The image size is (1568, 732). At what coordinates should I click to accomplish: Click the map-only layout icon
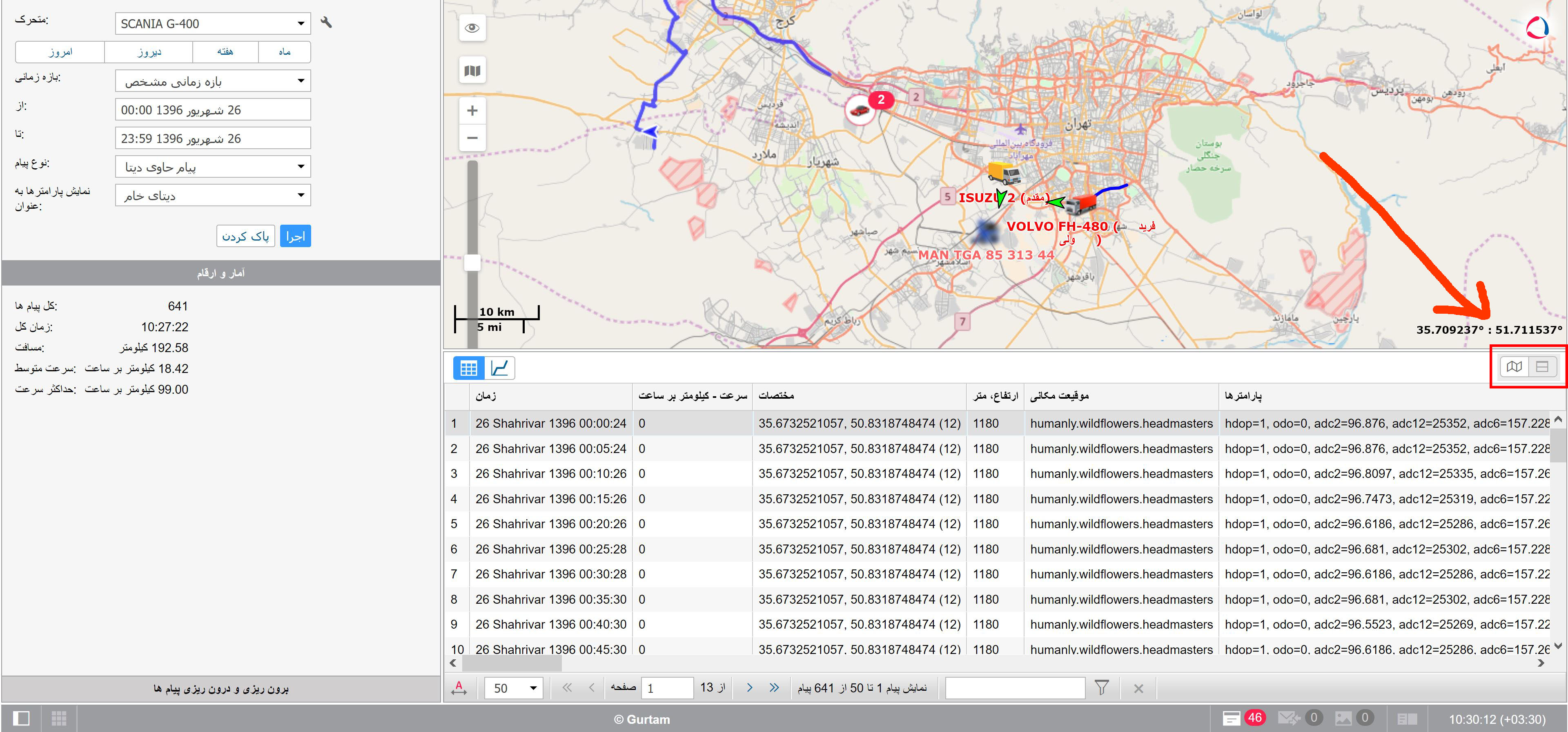tap(1515, 366)
